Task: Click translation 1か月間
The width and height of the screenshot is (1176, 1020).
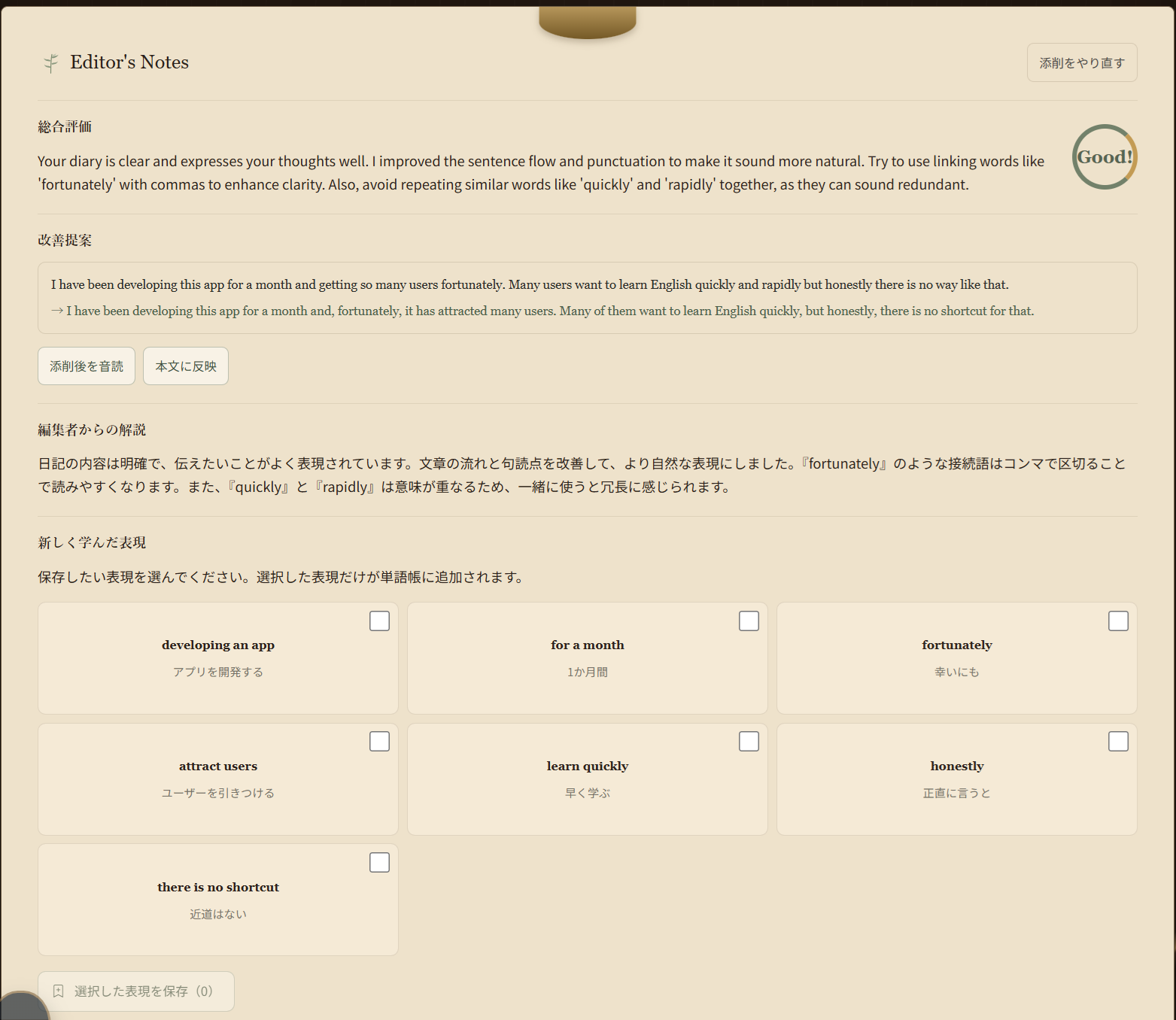Action: coord(588,672)
